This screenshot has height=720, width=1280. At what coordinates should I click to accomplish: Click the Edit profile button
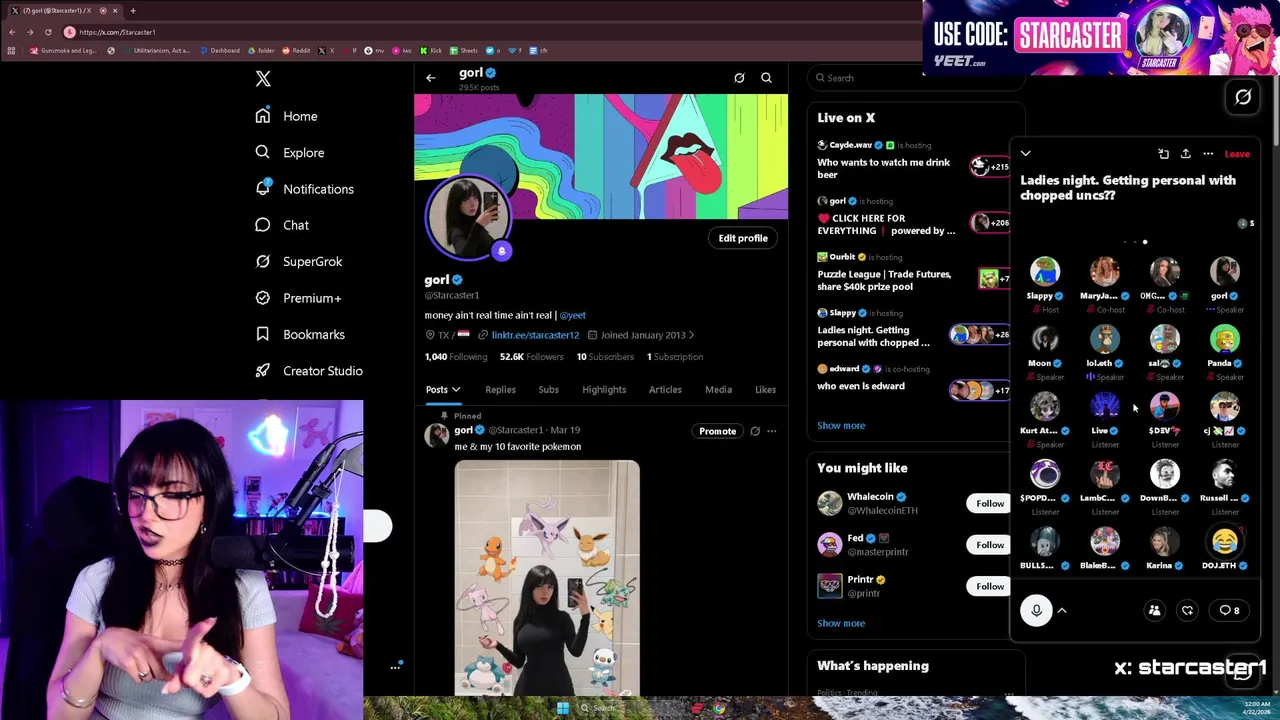(743, 238)
